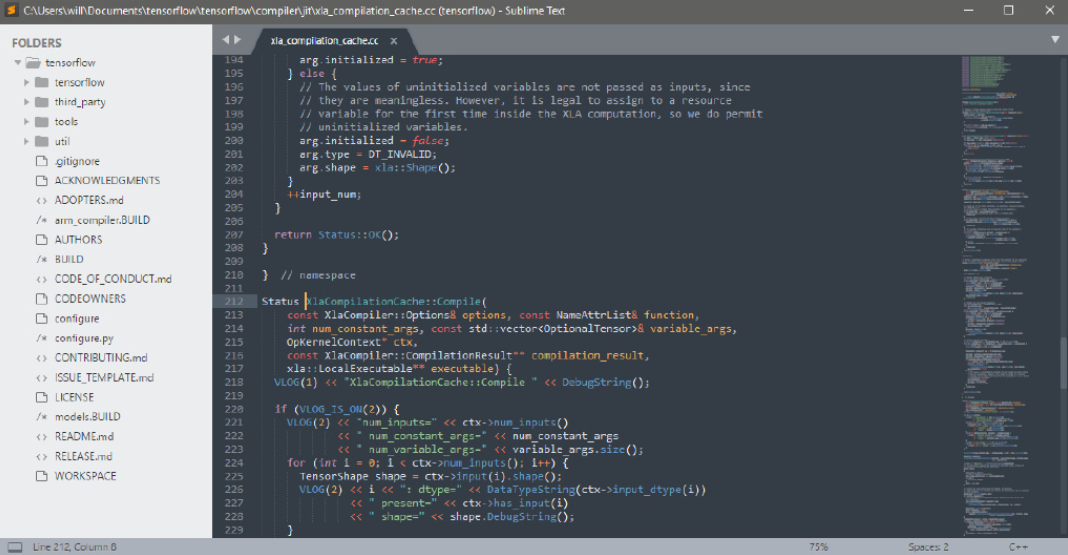Open the configure.py file

[x=84, y=338]
